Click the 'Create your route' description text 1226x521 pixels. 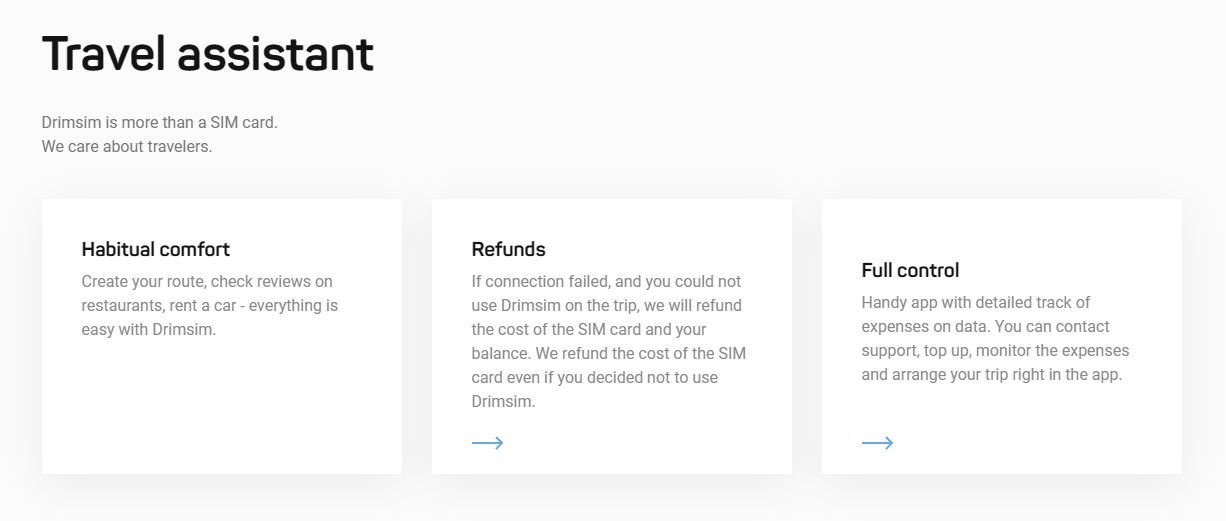click(207, 282)
